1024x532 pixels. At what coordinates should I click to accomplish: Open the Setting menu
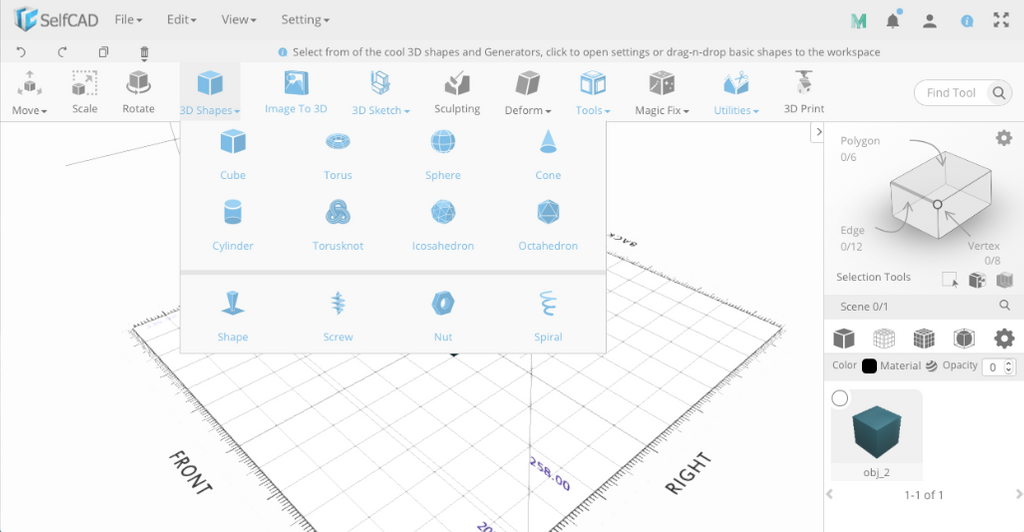coord(305,20)
